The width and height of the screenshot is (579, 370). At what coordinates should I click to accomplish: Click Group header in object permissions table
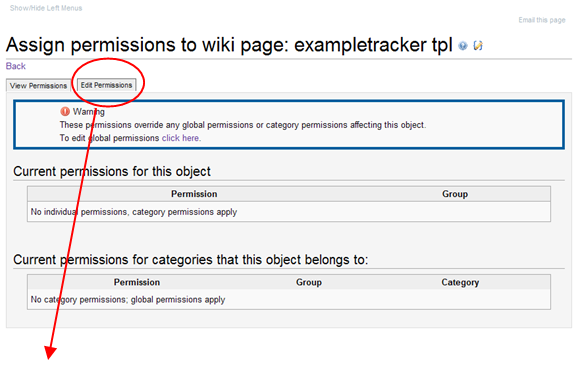pos(455,194)
